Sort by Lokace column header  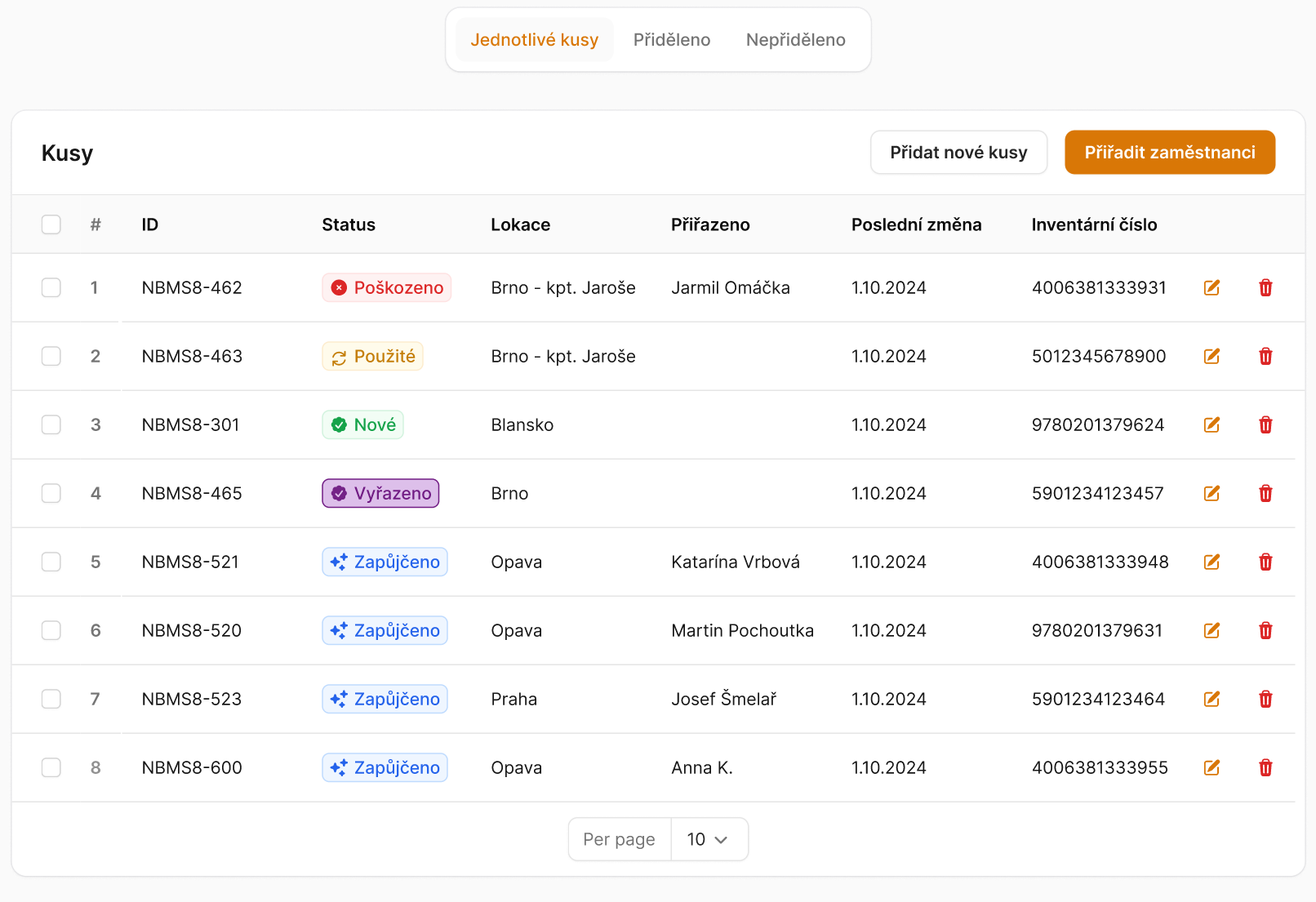[521, 224]
